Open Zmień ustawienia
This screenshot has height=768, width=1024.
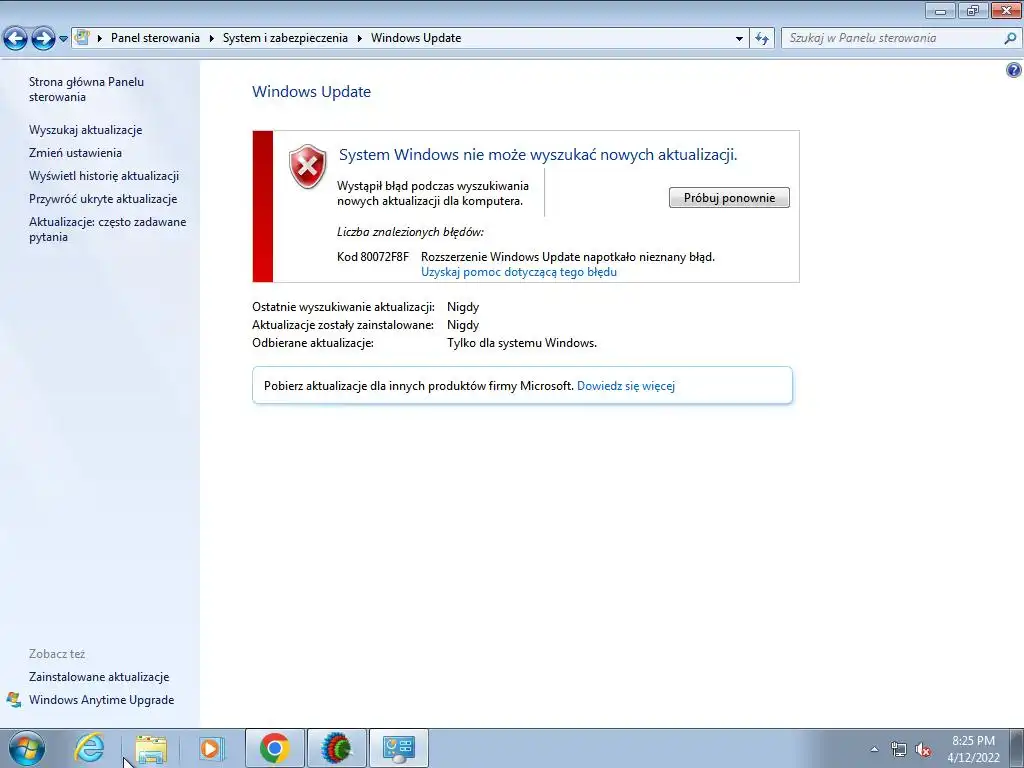(75, 153)
